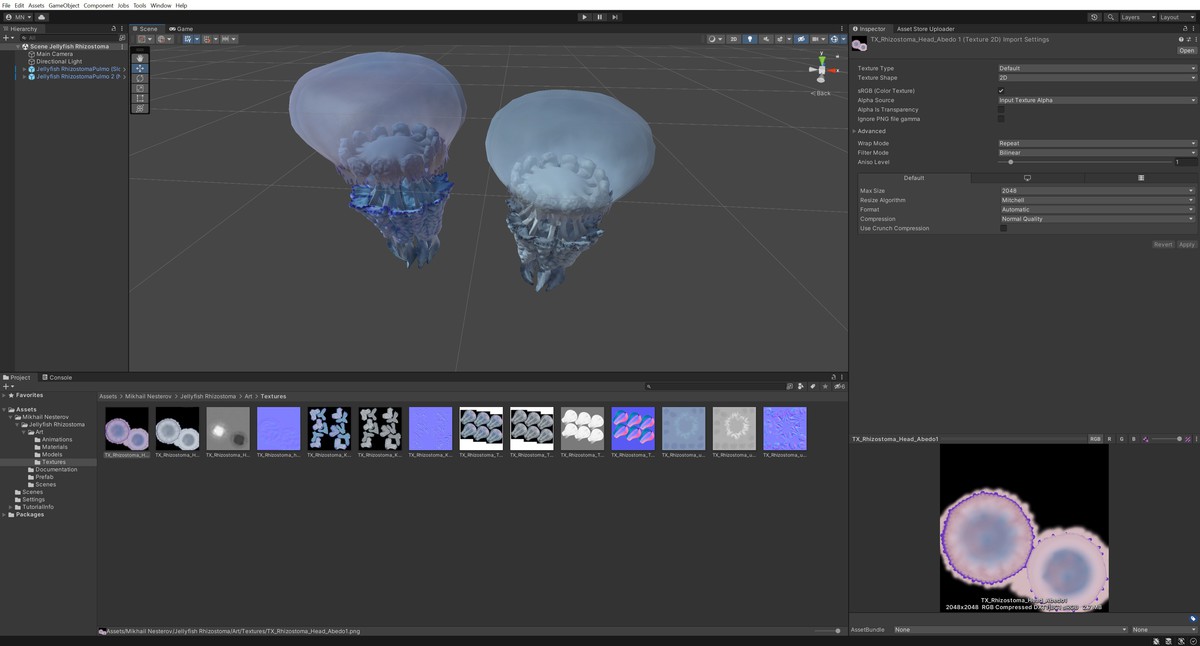Select the Rotate tool in Scene toolbar
The height and width of the screenshot is (646, 1200).
[x=140, y=78]
